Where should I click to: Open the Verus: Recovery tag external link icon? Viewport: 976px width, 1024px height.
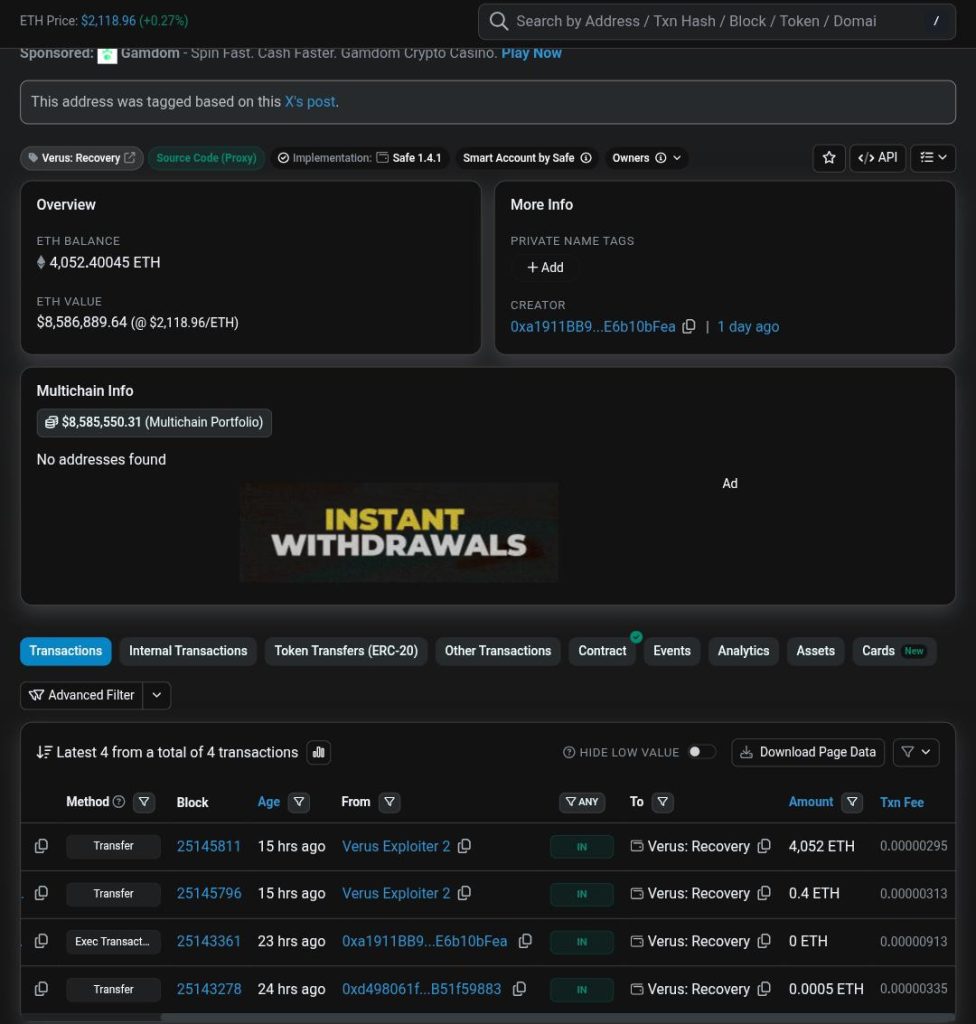pos(130,157)
